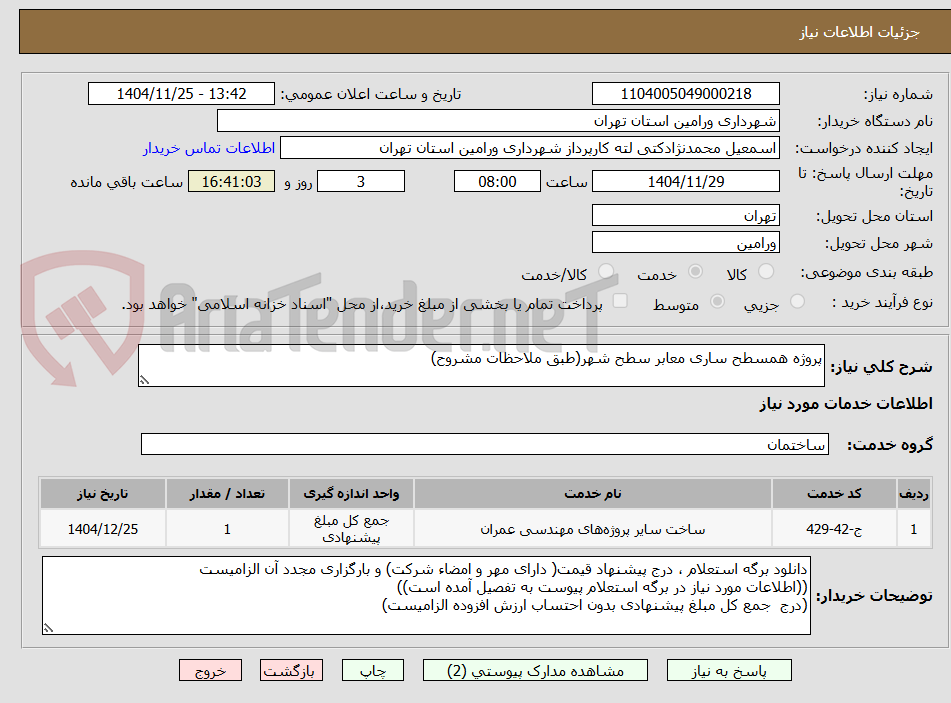
Task: Click the اطلاعات خدمات مورد نیاز heading
Action: 845,404
